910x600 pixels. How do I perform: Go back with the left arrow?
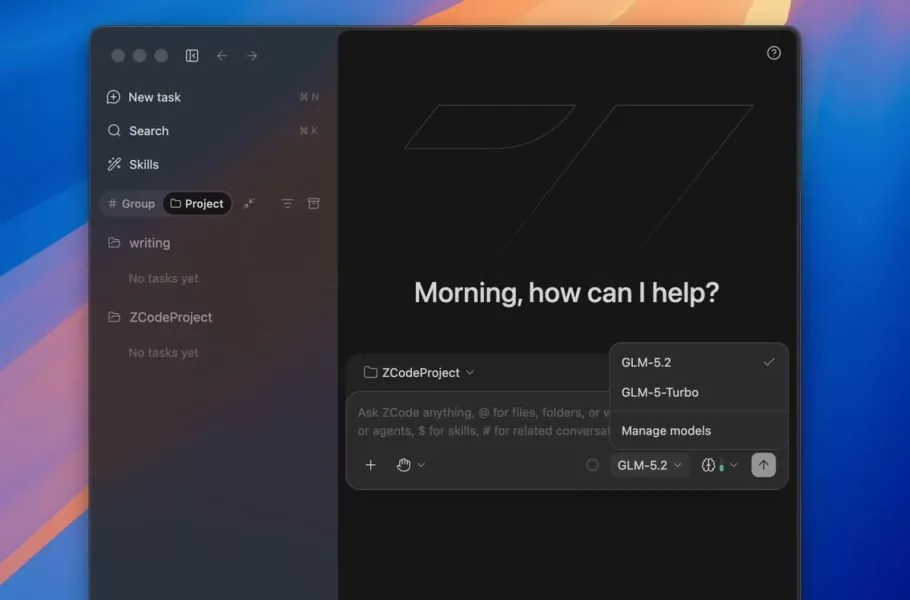[222, 56]
